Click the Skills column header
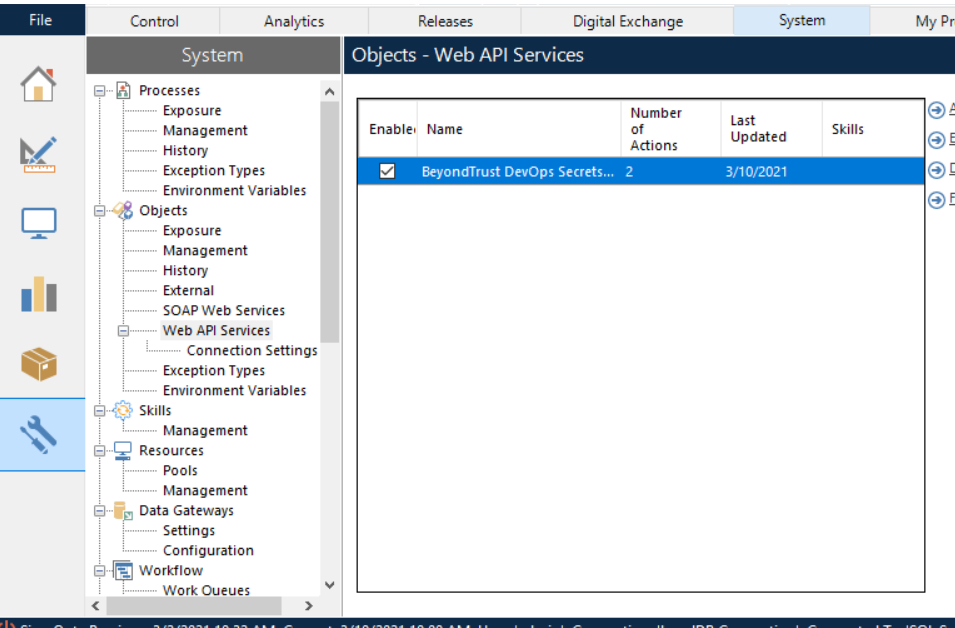Viewport: 955px width, 628px height. pyautogui.click(x=873, y=129)
